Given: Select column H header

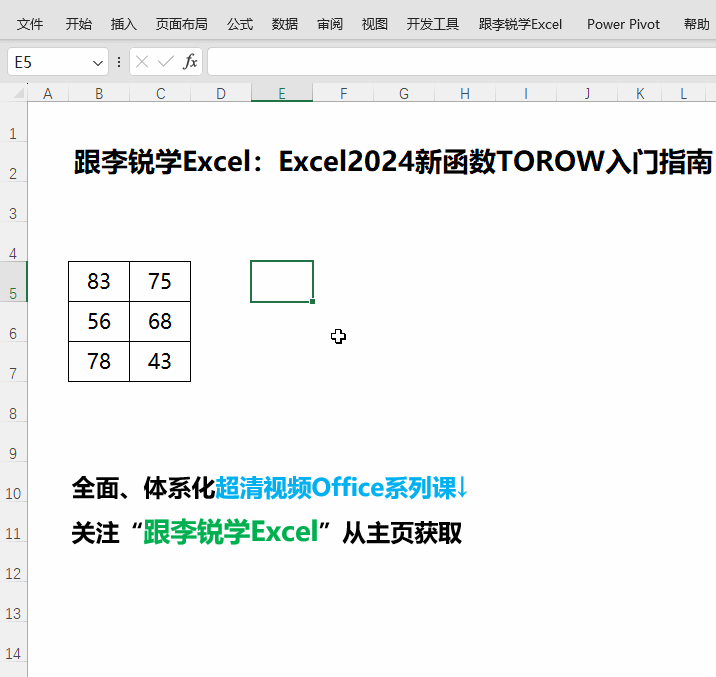Looking at the screenshot, I should (465, 94).
